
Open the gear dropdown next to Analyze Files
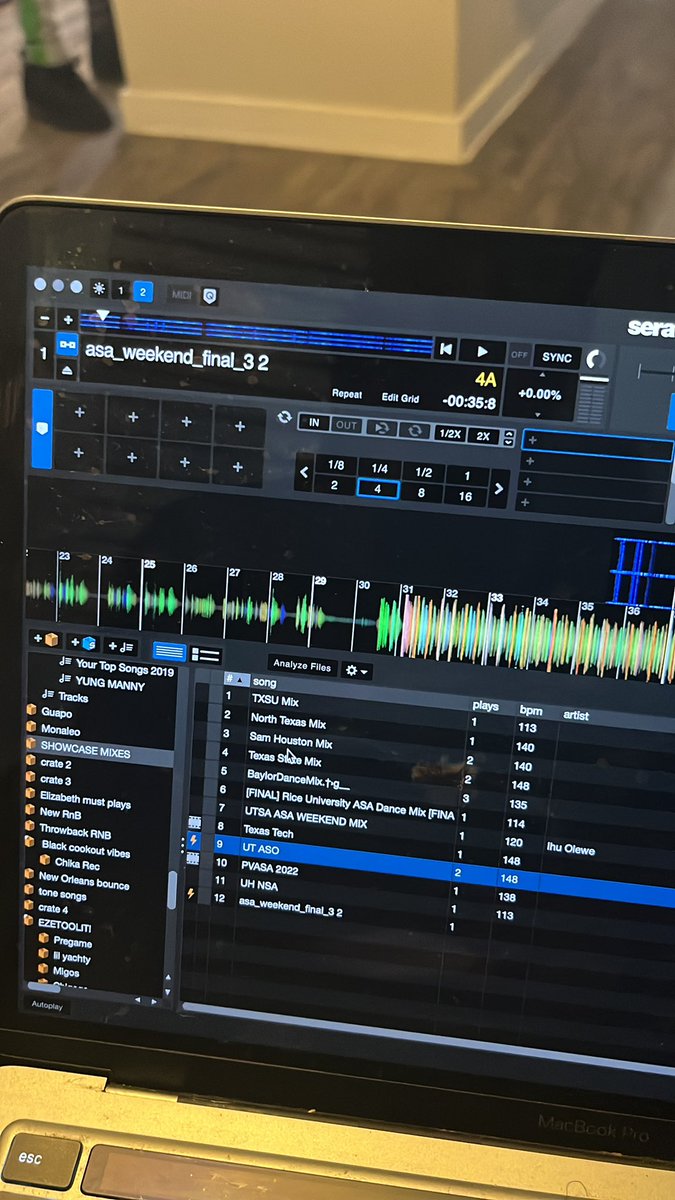357,670
